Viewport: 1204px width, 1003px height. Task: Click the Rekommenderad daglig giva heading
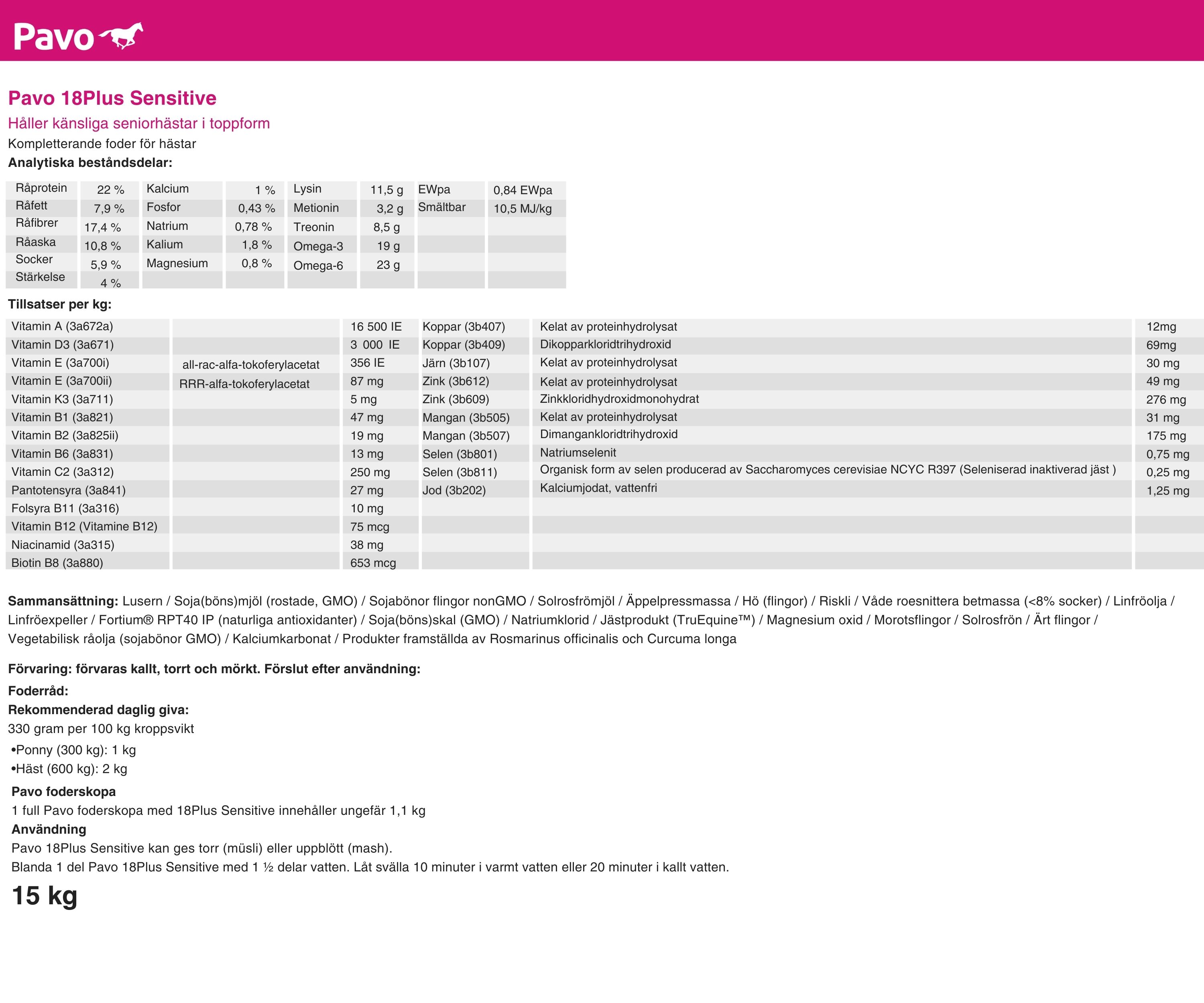point(98,710)
